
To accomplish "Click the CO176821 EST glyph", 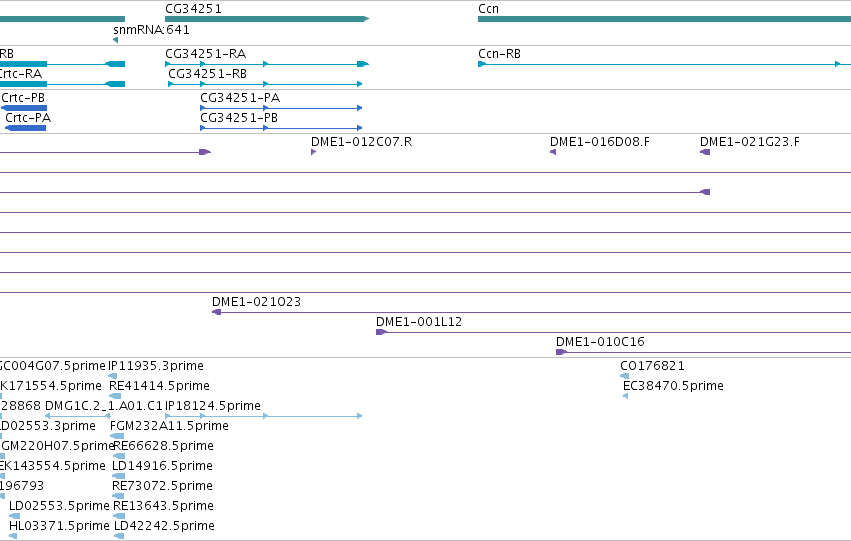I will [625, 376].
